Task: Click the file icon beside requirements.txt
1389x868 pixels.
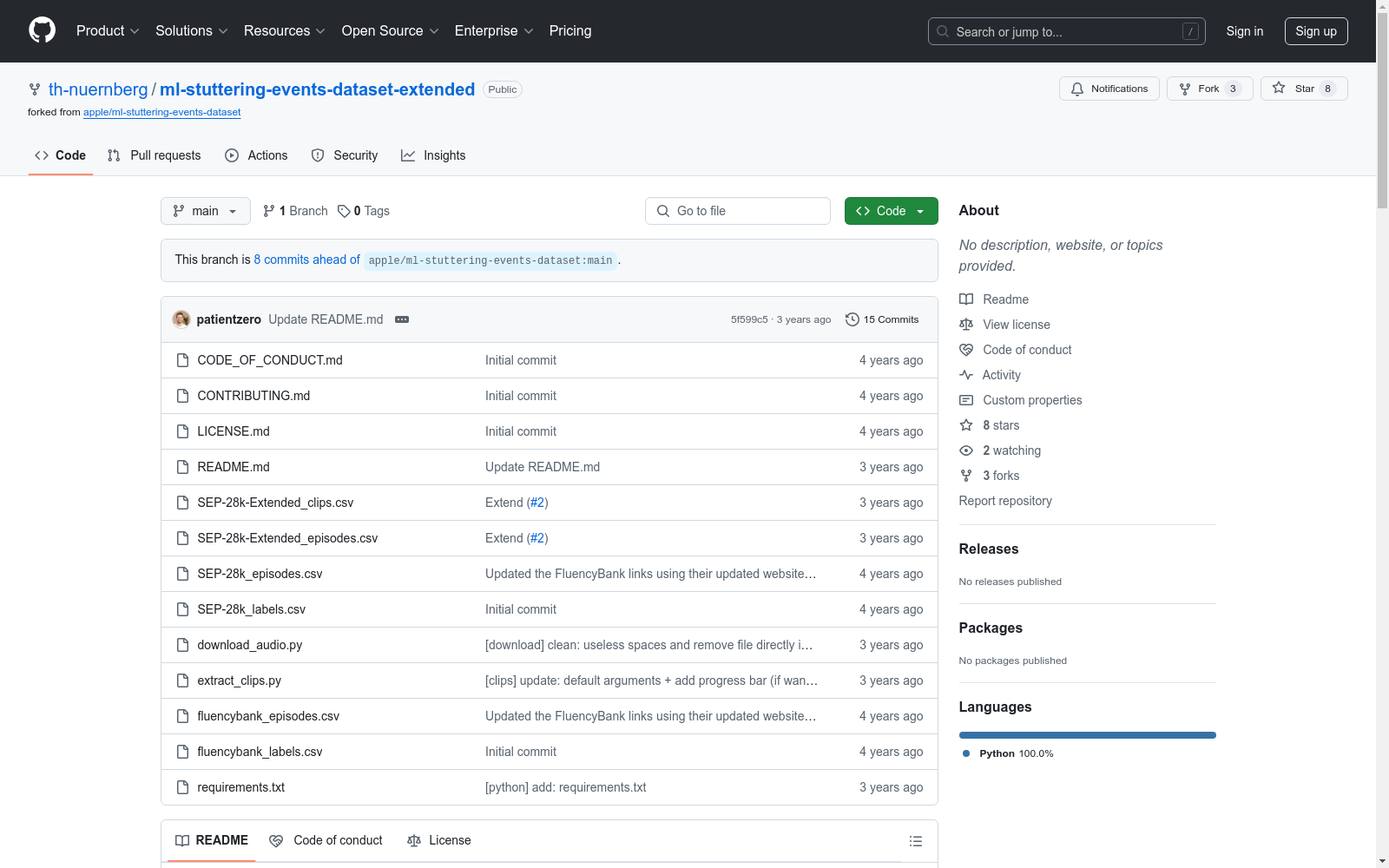Action: coord(182,787)
